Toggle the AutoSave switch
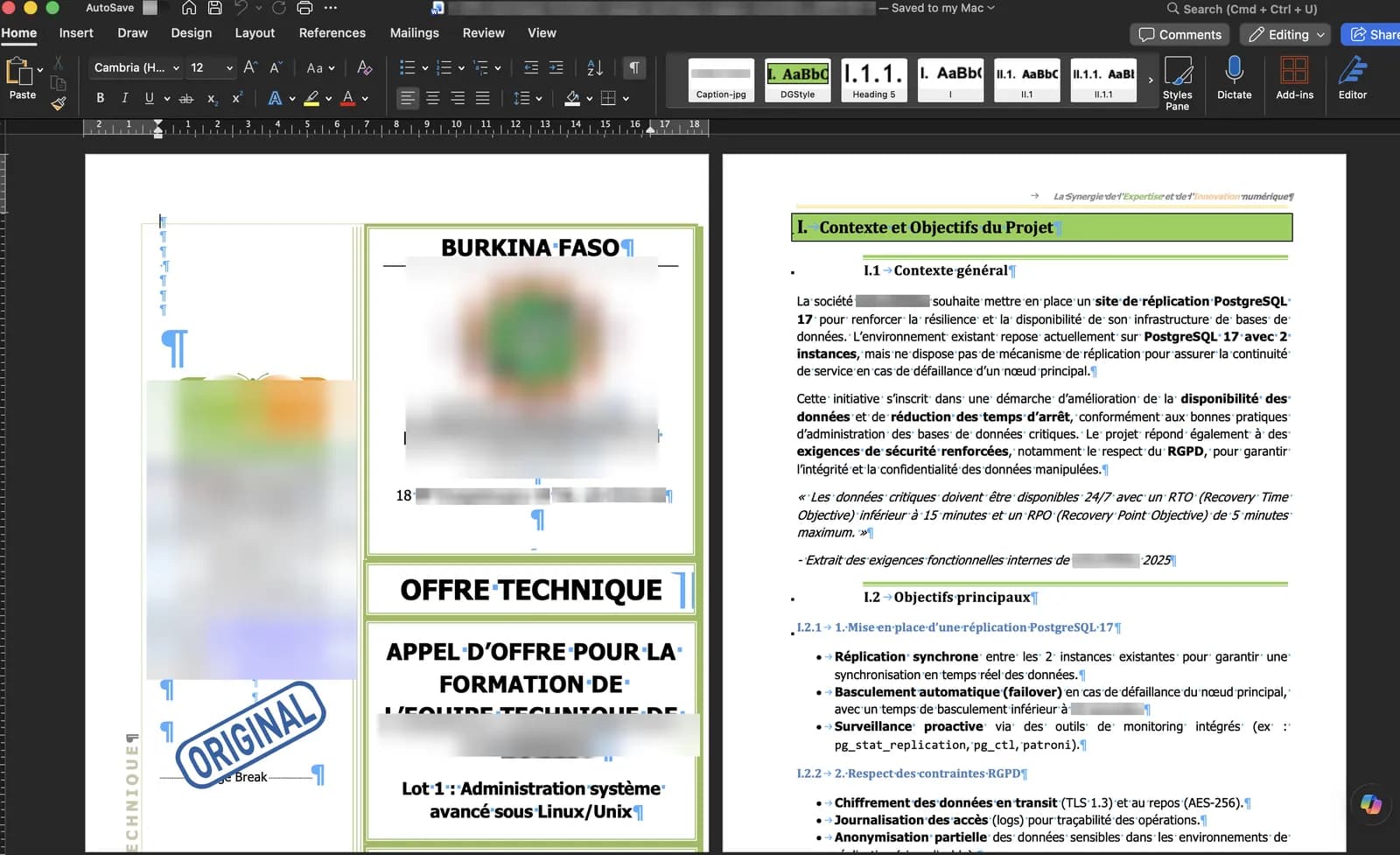 click(150, 8)
